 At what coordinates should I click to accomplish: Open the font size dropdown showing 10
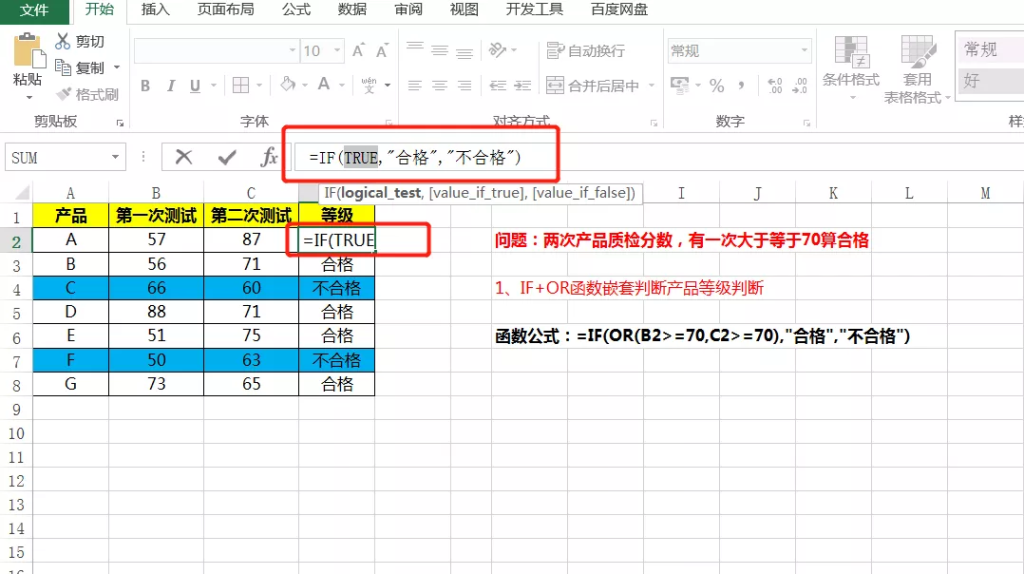click(x=338, y=50)
